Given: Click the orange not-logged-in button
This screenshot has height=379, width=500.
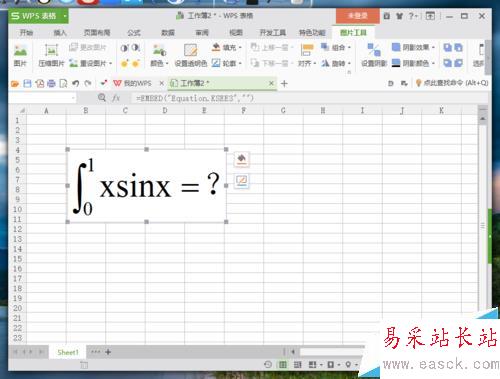Looking at the screenshot, I should pos(357,16).
